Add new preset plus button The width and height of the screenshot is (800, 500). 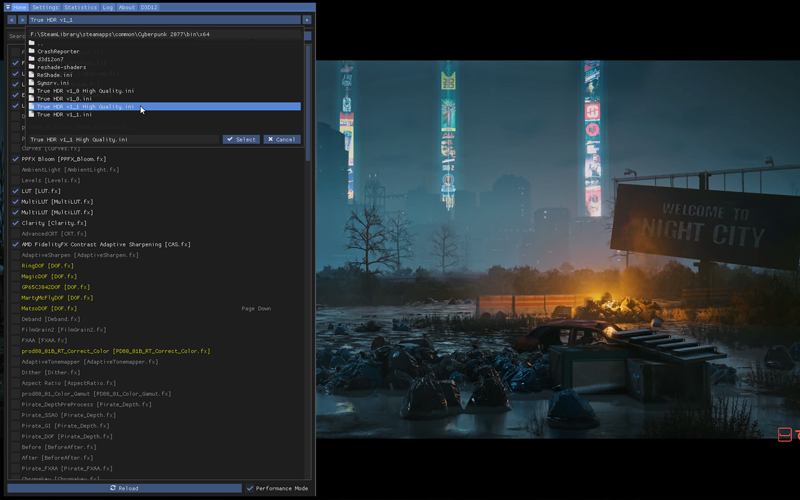(x=307, y=20)
